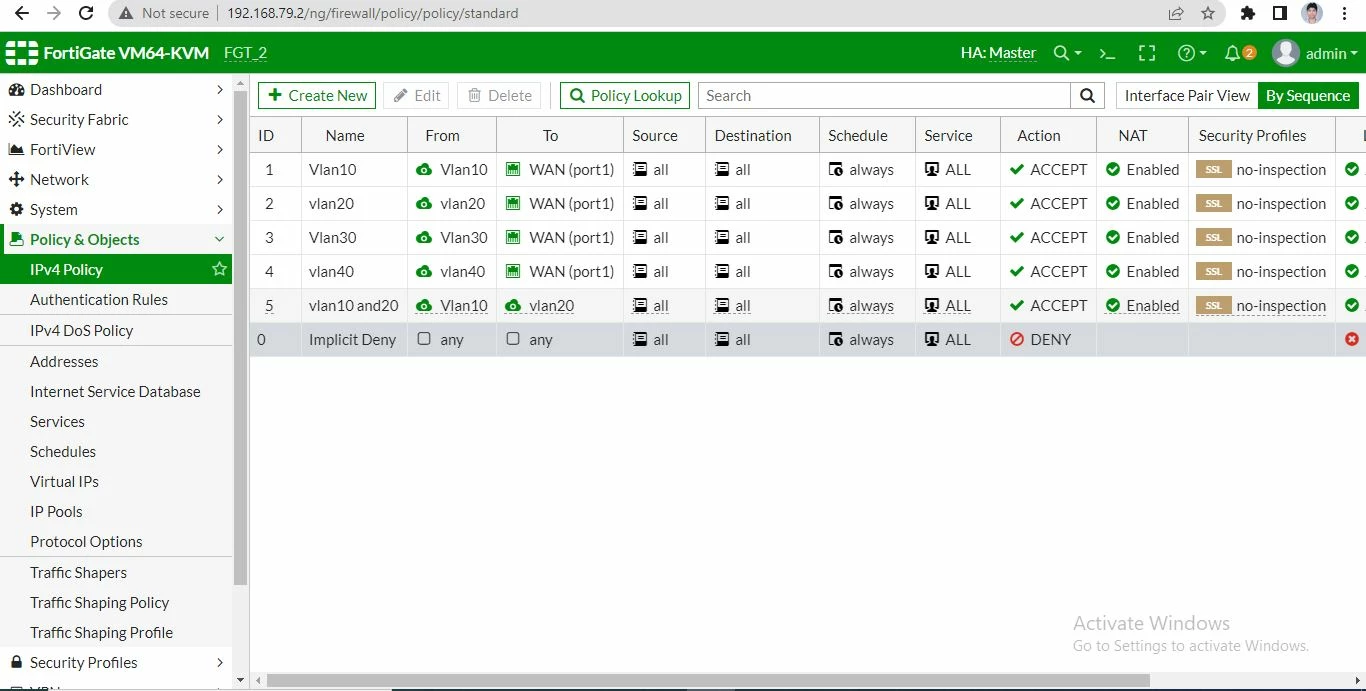Open the CLI console icon in header
Screen dimensions: 1366x691
coord(1107,53)
